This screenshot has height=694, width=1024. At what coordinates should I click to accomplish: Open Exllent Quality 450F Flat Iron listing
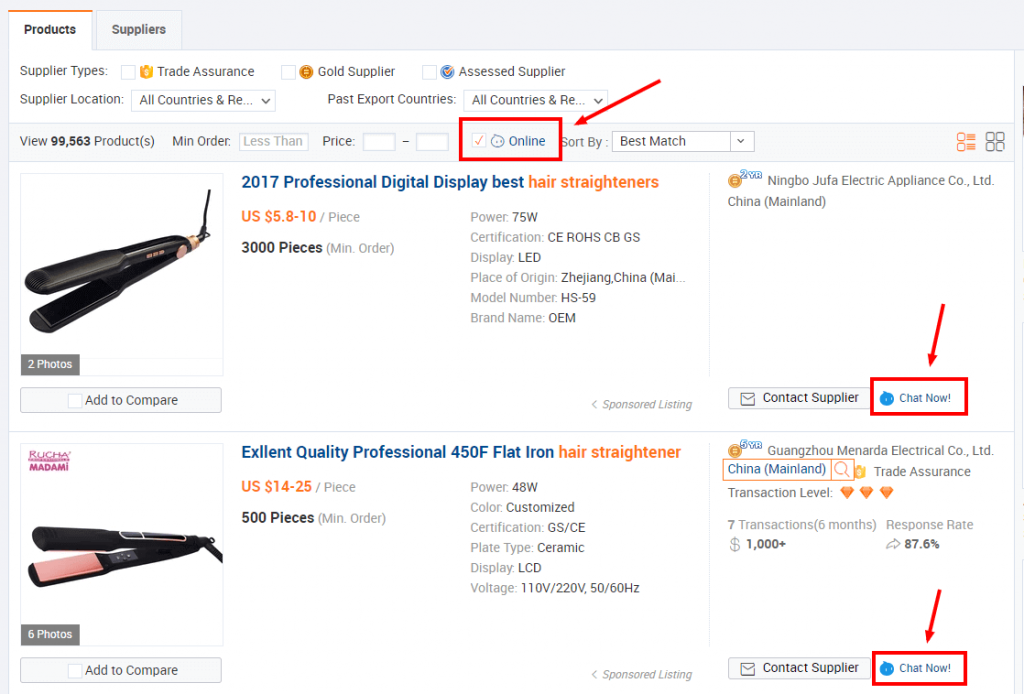pyautogui.click(x=461, y=452)
